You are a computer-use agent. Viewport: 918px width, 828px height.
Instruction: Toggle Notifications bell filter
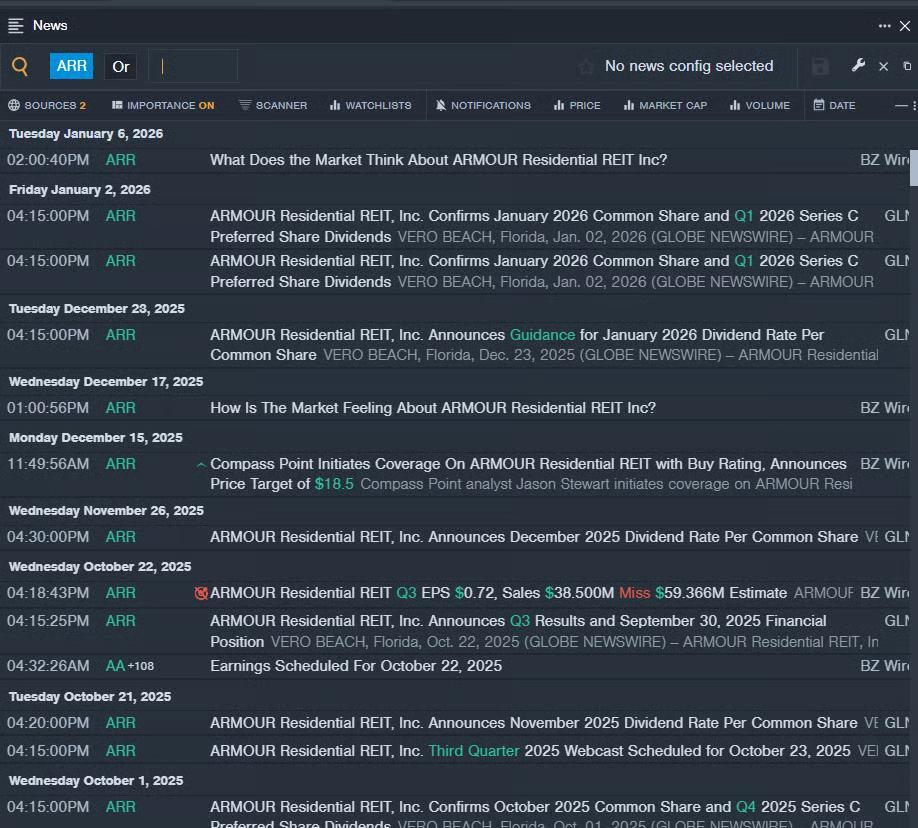click(x=483, y=105)
